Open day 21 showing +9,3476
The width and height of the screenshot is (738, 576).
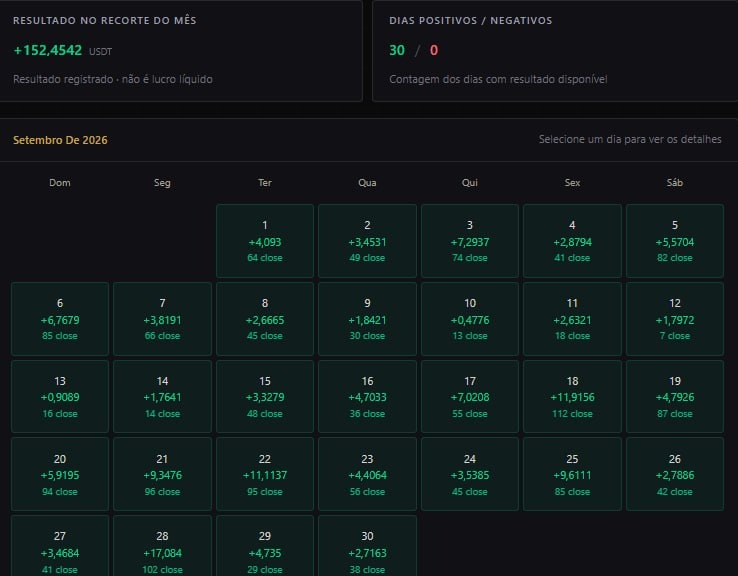162,474
